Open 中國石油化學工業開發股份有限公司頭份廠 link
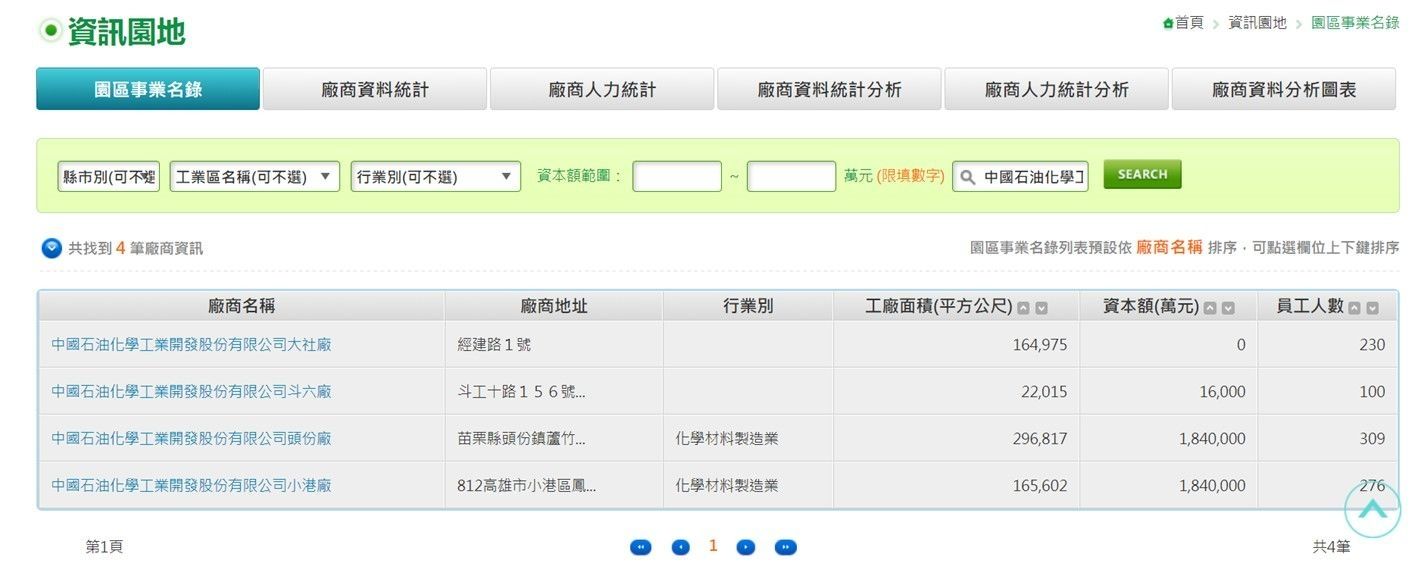The image size is (1416, 570). coord(191,438)
